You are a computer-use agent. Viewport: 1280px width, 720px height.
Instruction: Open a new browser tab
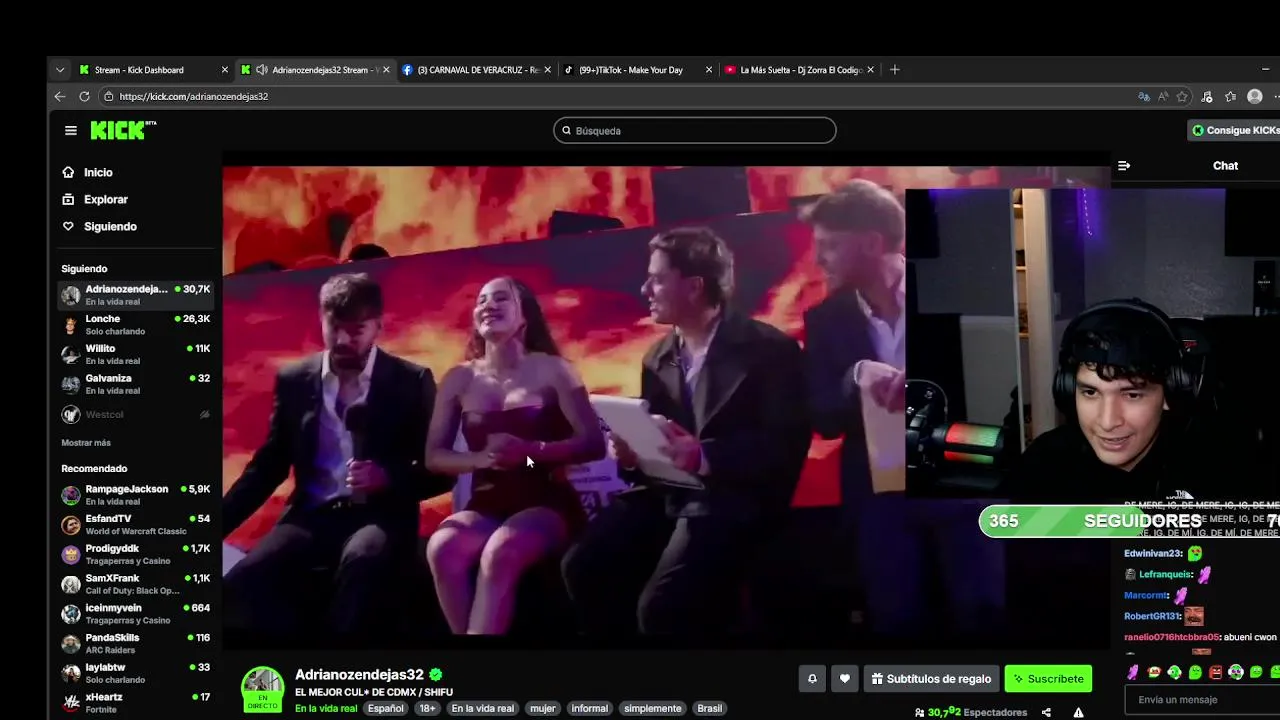point(895,70)
